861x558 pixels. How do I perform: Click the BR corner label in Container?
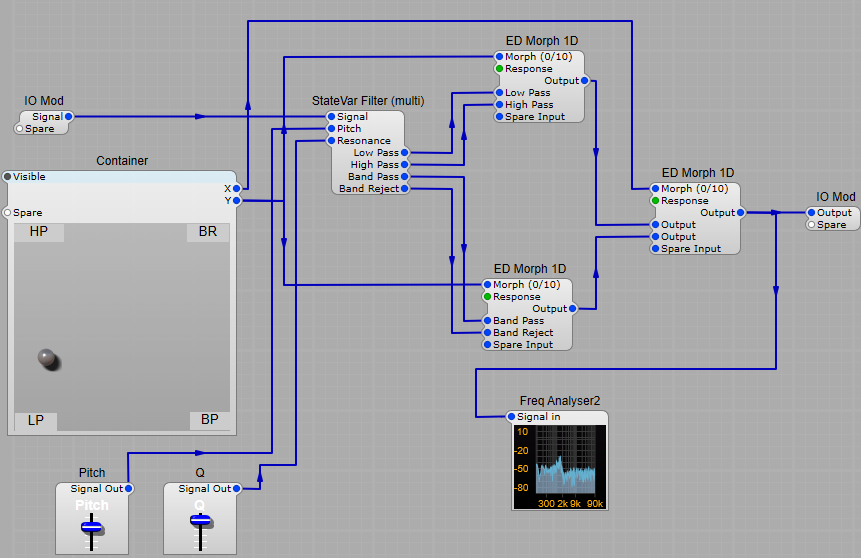tap(208, 232)
